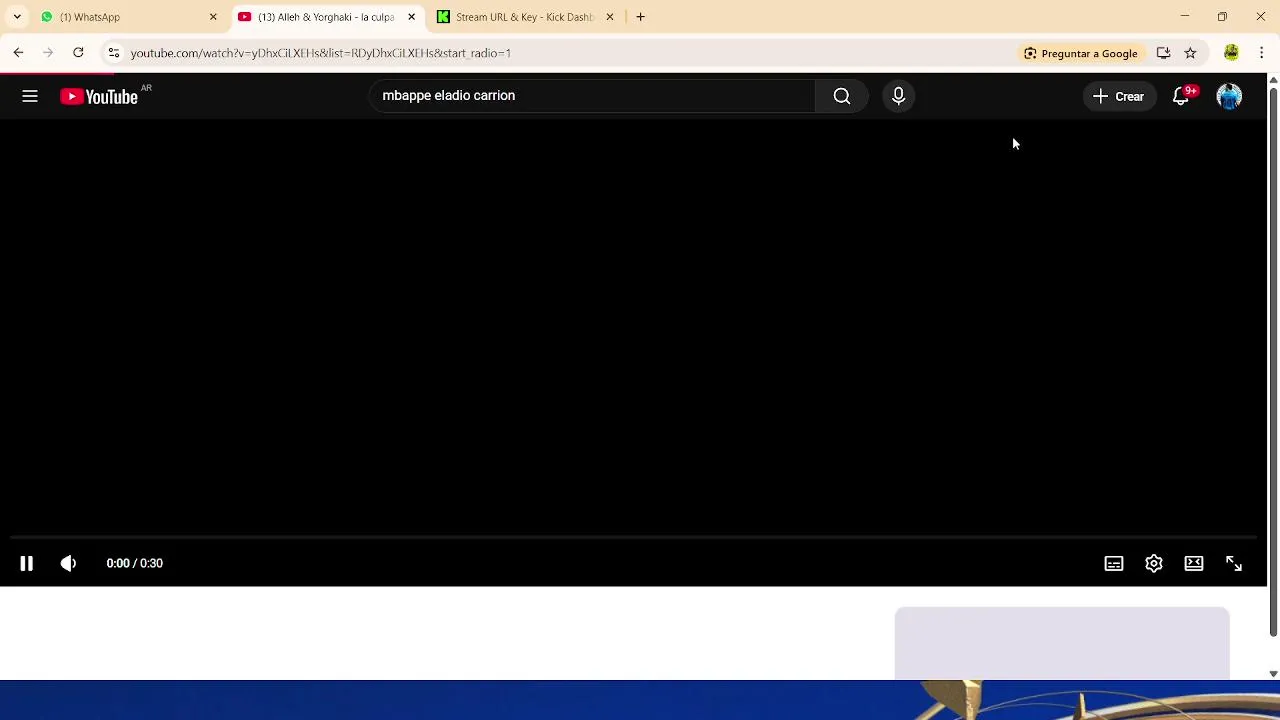
Task: Open the video player settings gear
Action: (x=1154, y=564)
